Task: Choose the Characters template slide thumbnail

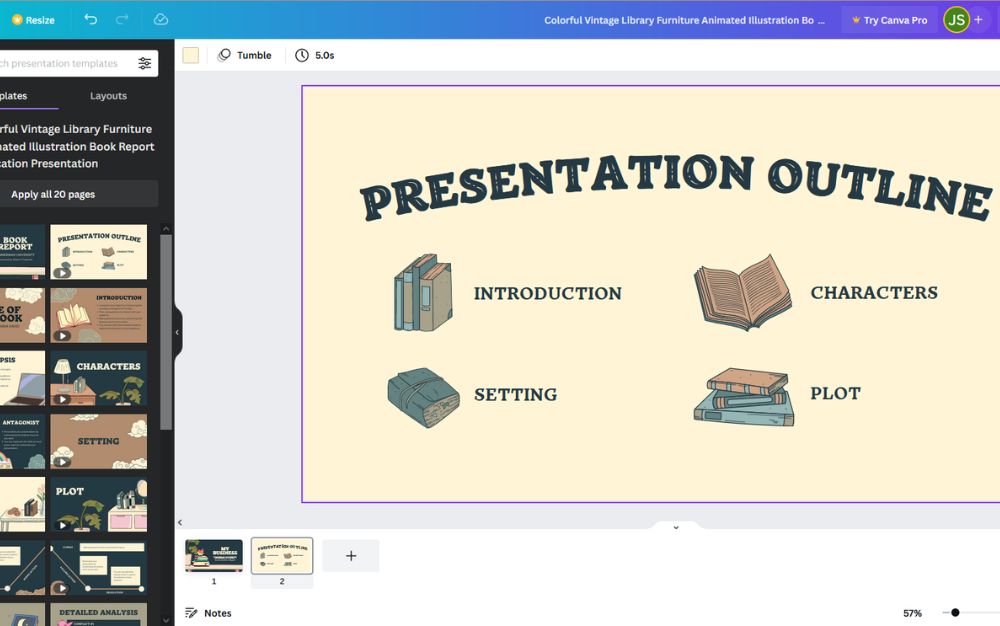Action: click(98, 378)
